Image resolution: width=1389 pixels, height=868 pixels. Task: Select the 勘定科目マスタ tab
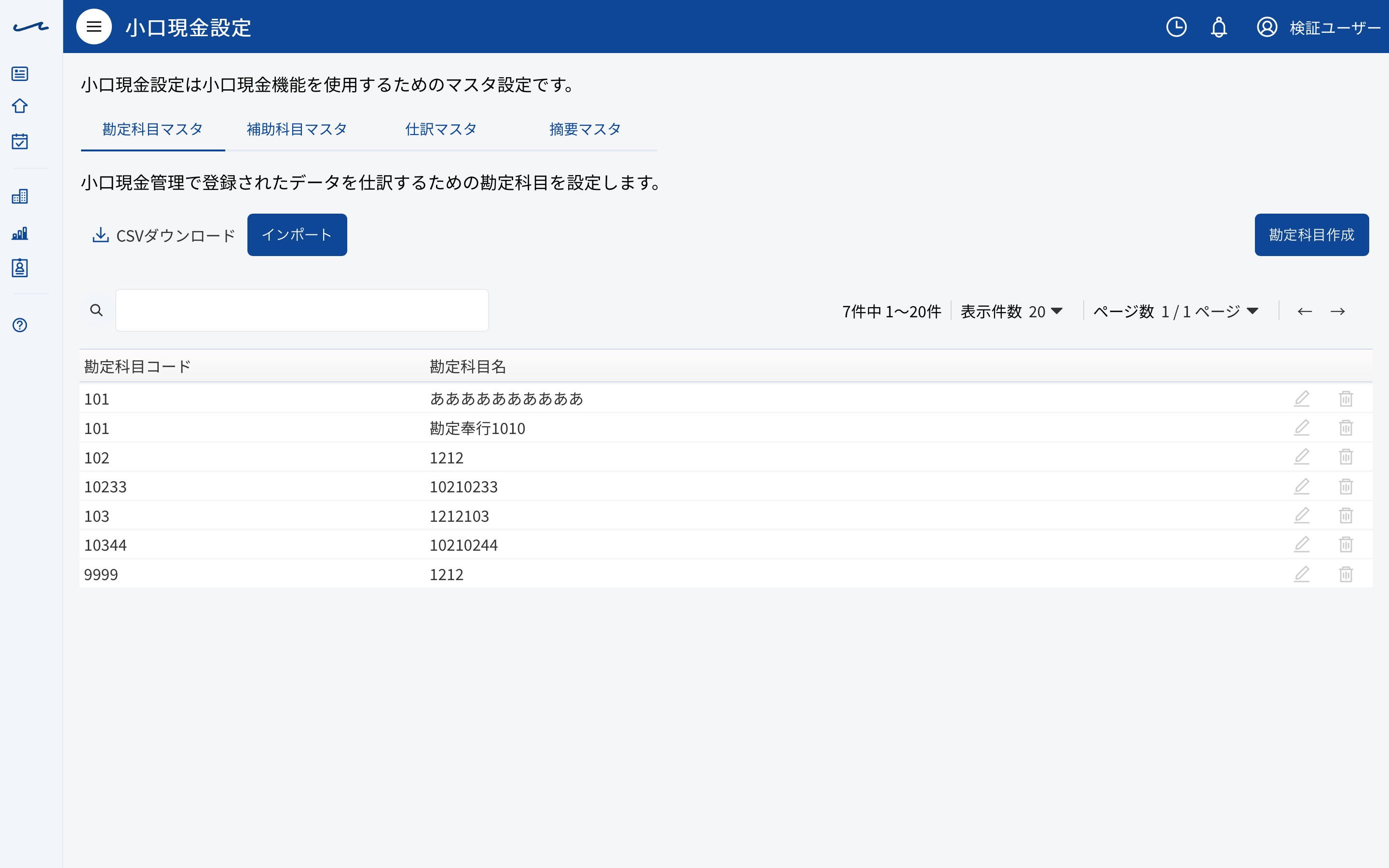[153, 129]
